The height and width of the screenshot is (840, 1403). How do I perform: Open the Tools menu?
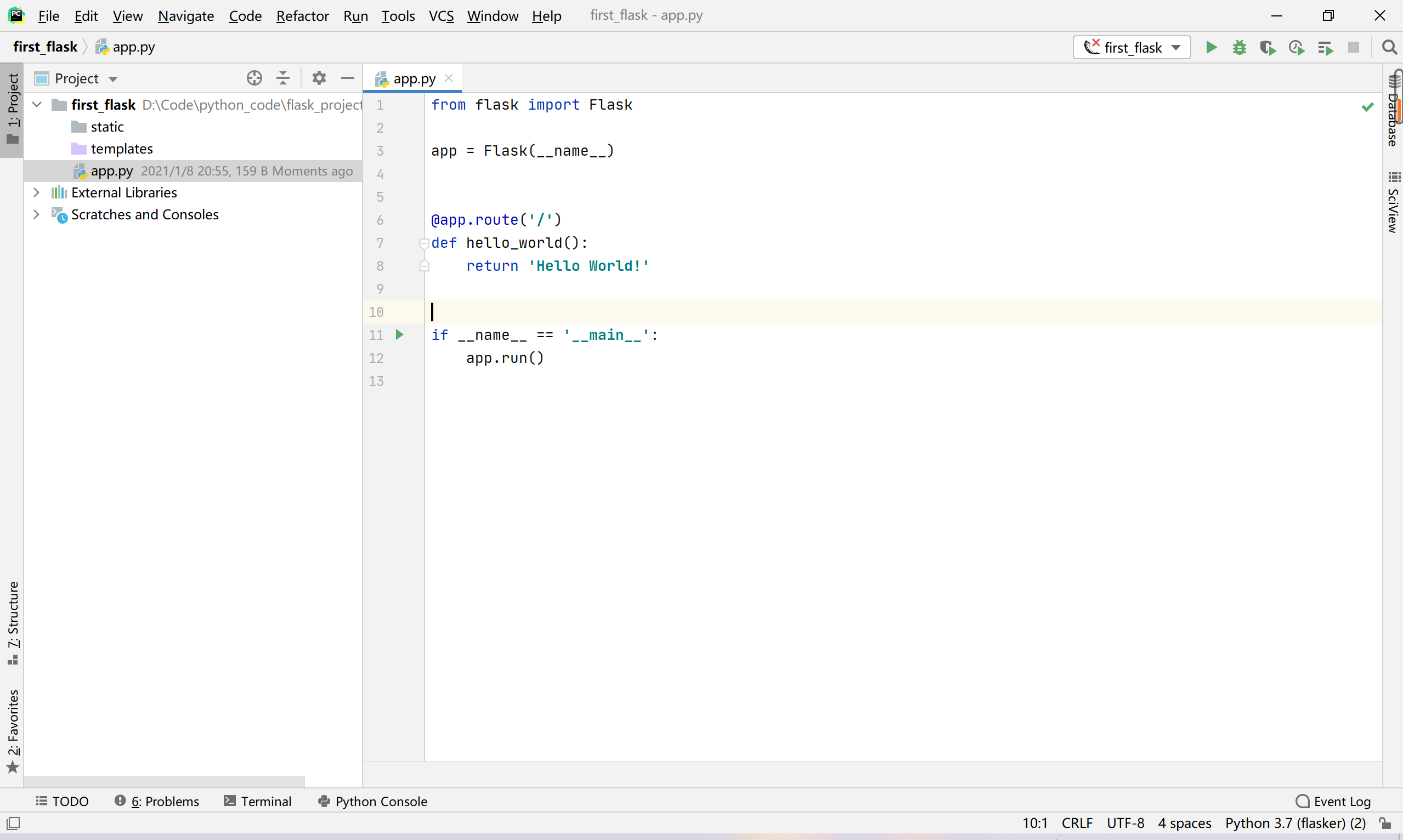click(398, 16)
